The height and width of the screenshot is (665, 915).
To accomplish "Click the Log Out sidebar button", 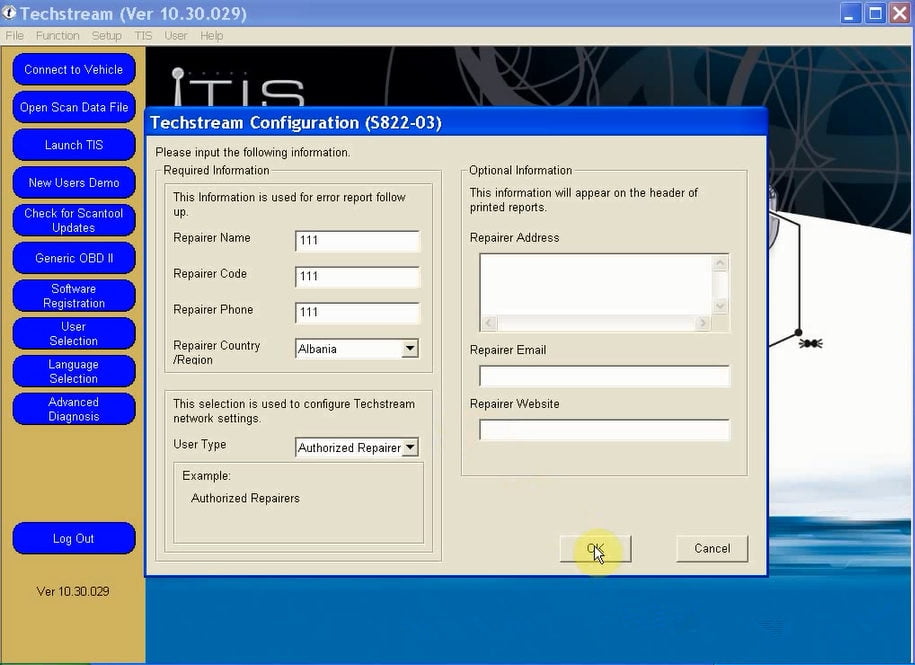I will pos(74,538).
